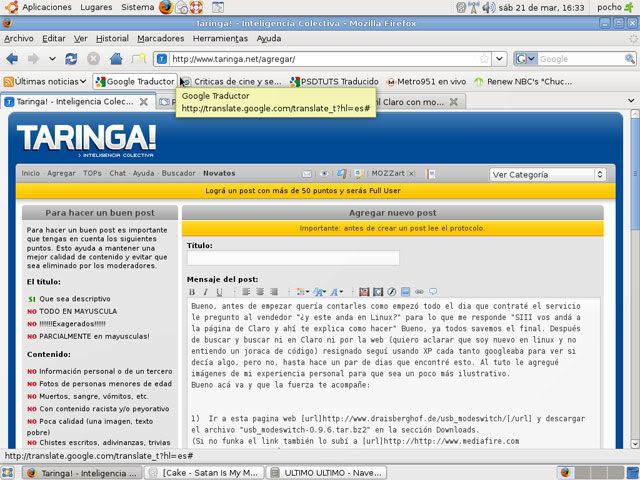Click the Buscador link in Taringa nav
Viewport: 640px width, 480px height.
[178, 173]
